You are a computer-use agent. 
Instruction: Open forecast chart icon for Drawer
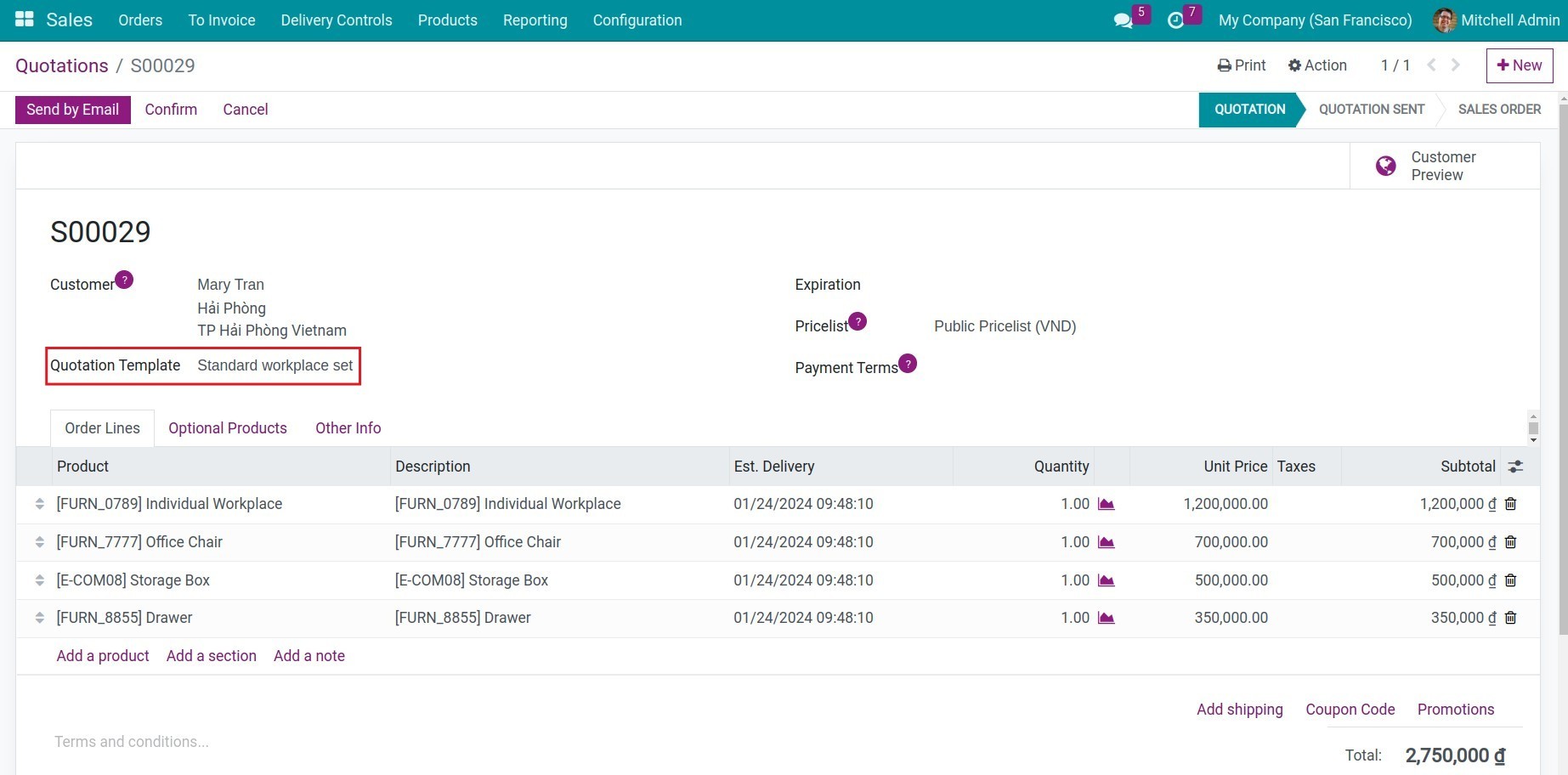coord(1106,618)
